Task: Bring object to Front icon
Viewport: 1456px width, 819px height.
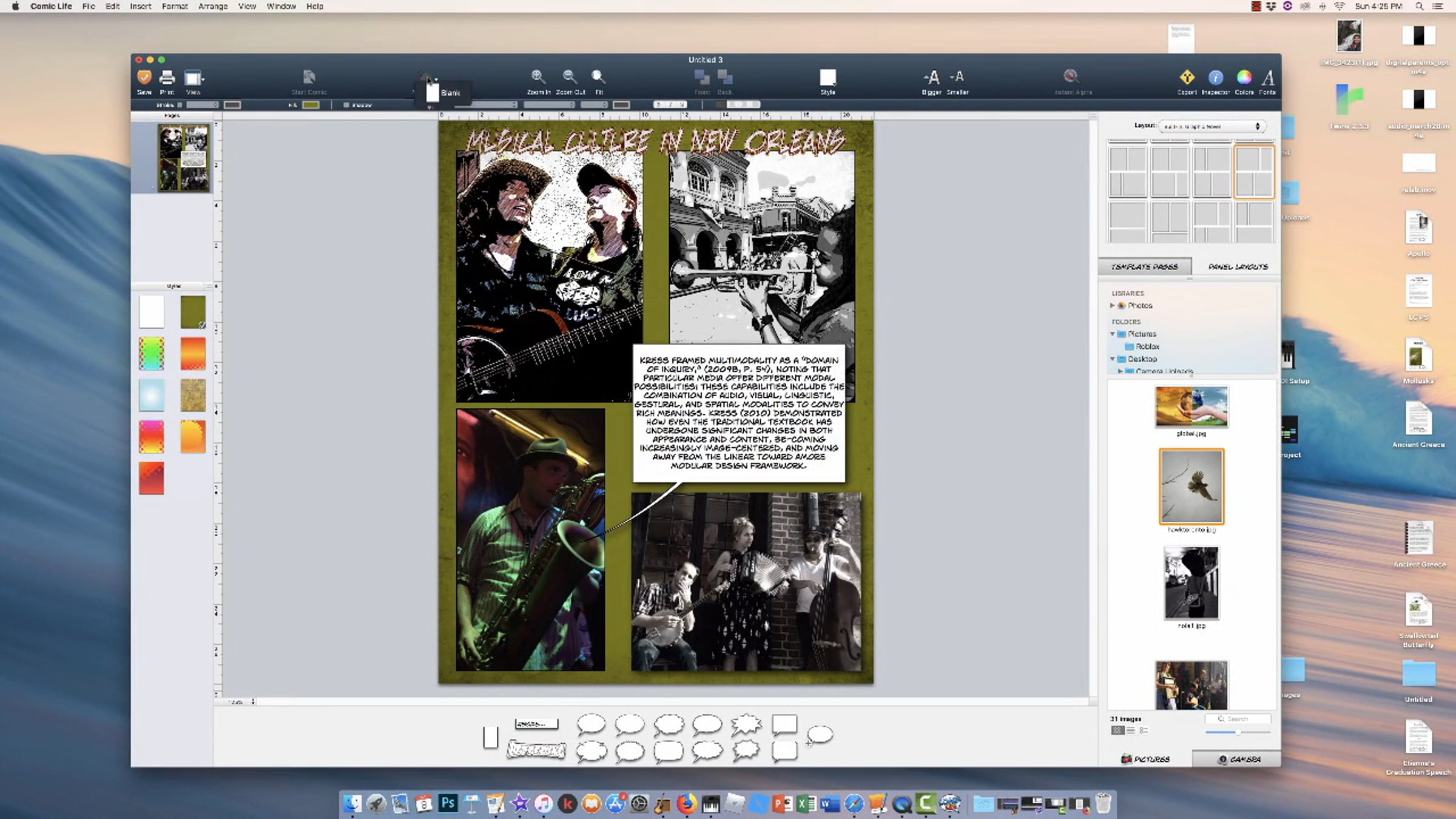Action: click(702, 77)
